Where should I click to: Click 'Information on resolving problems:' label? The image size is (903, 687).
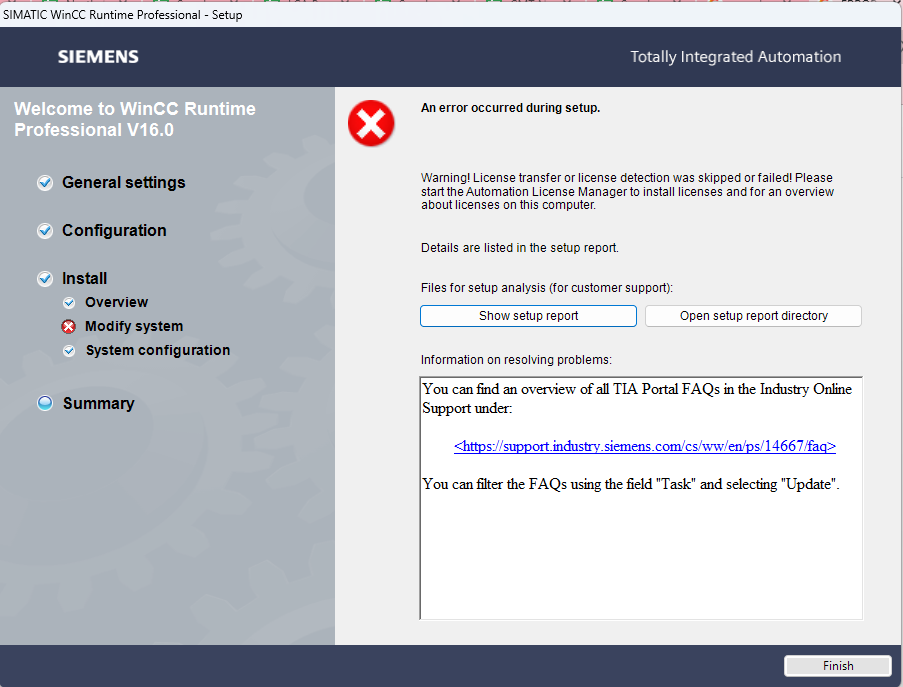pos(516,360)
